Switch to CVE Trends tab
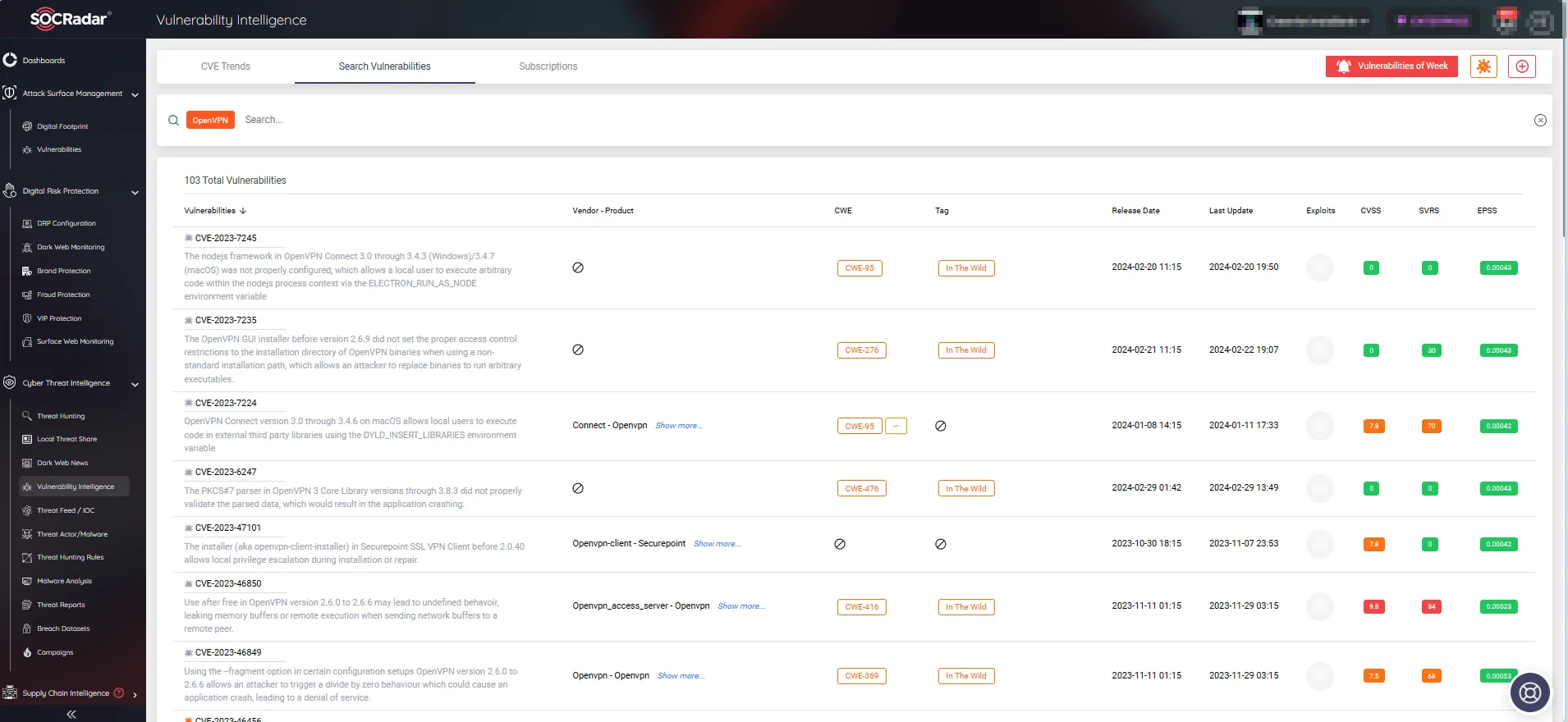Viewport: 1568px width, 722px height. click(x=226, y=66)
